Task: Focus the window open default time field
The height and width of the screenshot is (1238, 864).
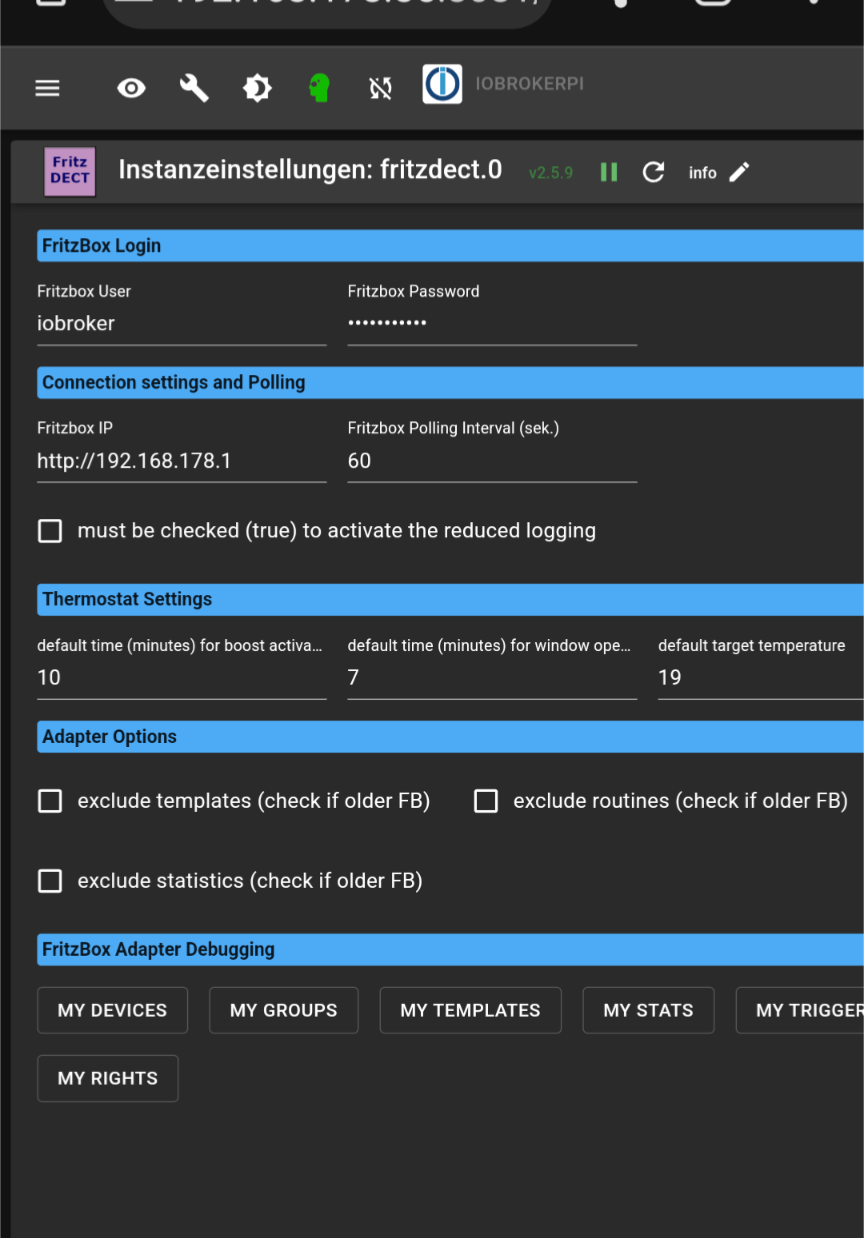Action: point(492,678)
